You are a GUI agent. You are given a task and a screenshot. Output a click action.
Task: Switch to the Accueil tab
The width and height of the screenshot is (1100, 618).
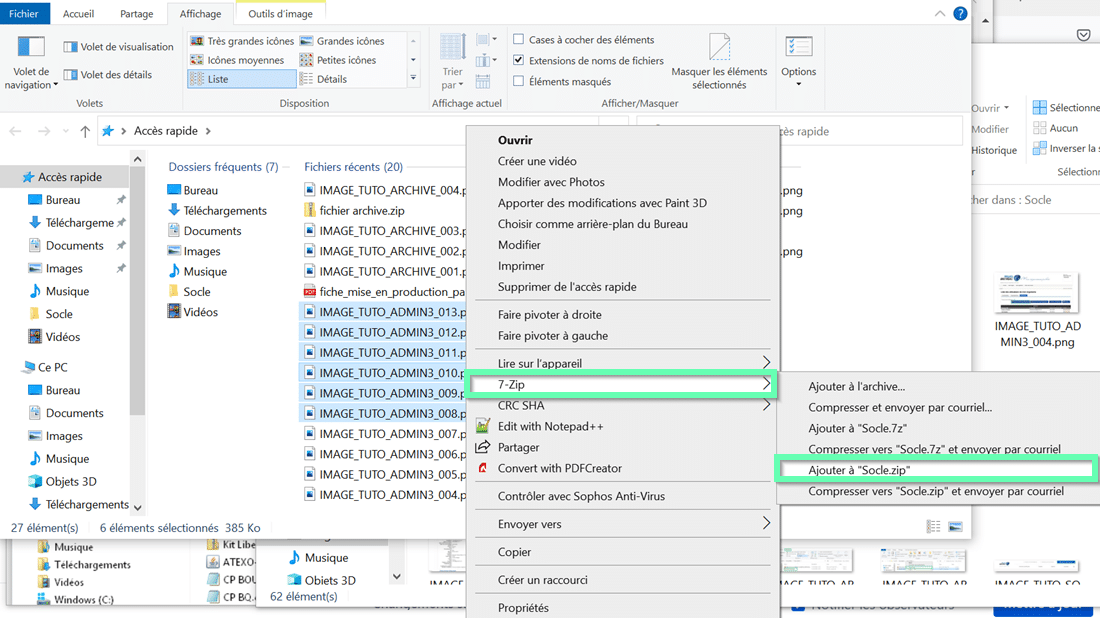(79, 13)
